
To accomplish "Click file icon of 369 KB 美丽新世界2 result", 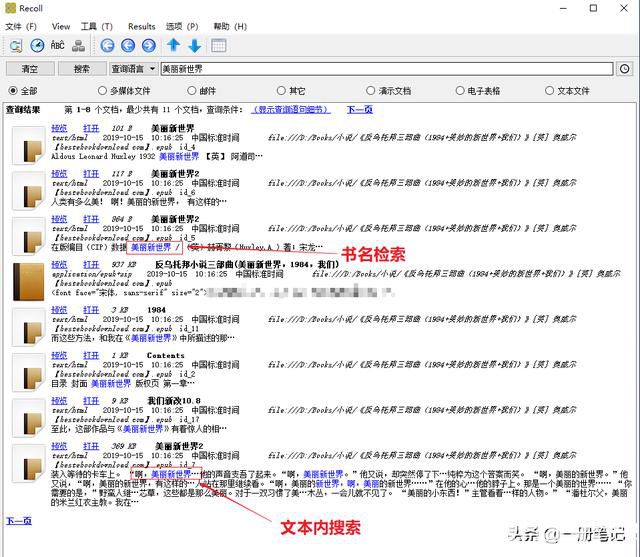I will click(29, 463).
